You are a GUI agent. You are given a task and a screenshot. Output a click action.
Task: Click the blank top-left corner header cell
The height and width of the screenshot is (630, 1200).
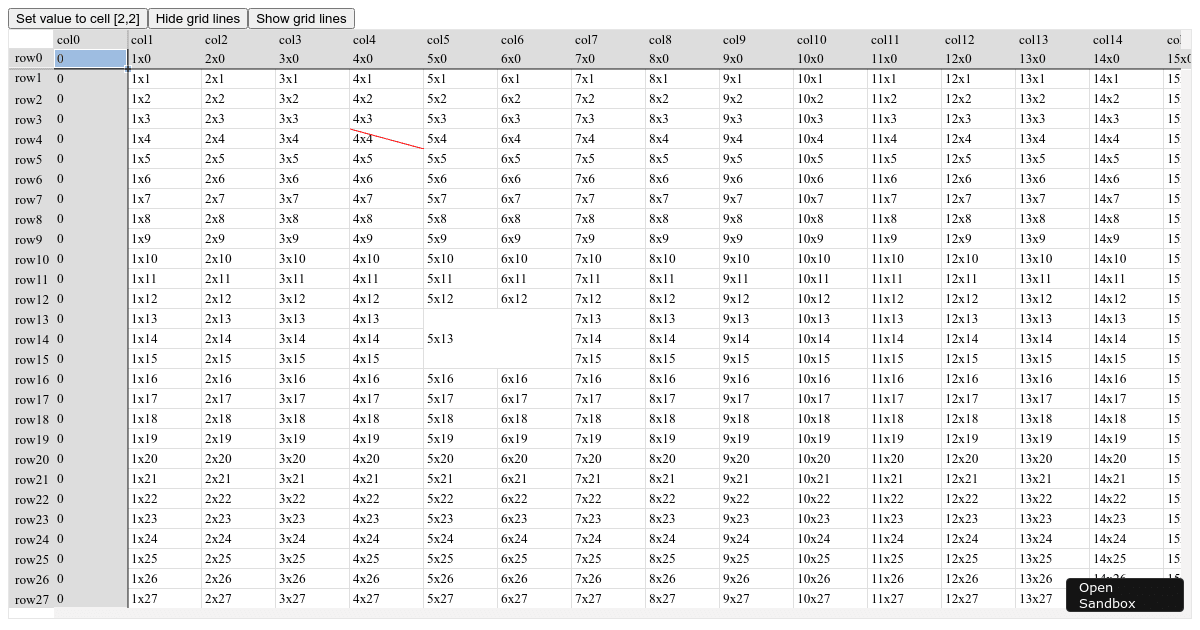[x=31, y=40]
